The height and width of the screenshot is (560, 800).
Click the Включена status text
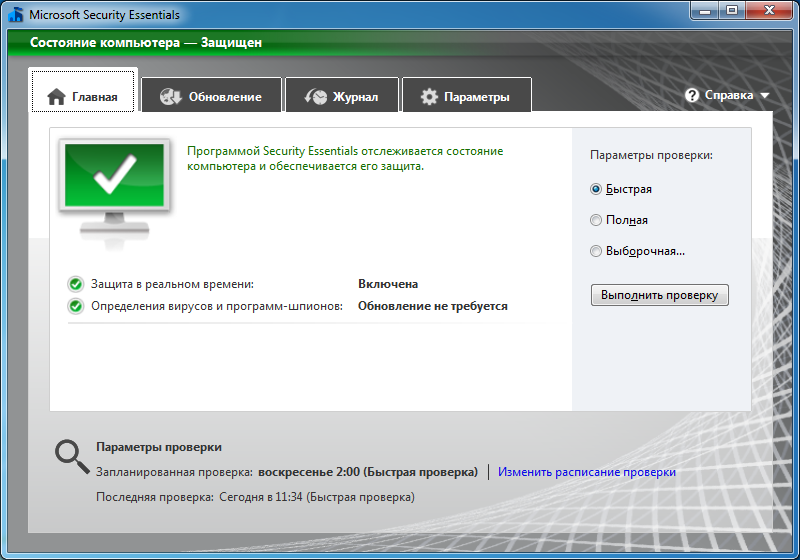coord(388,284)
